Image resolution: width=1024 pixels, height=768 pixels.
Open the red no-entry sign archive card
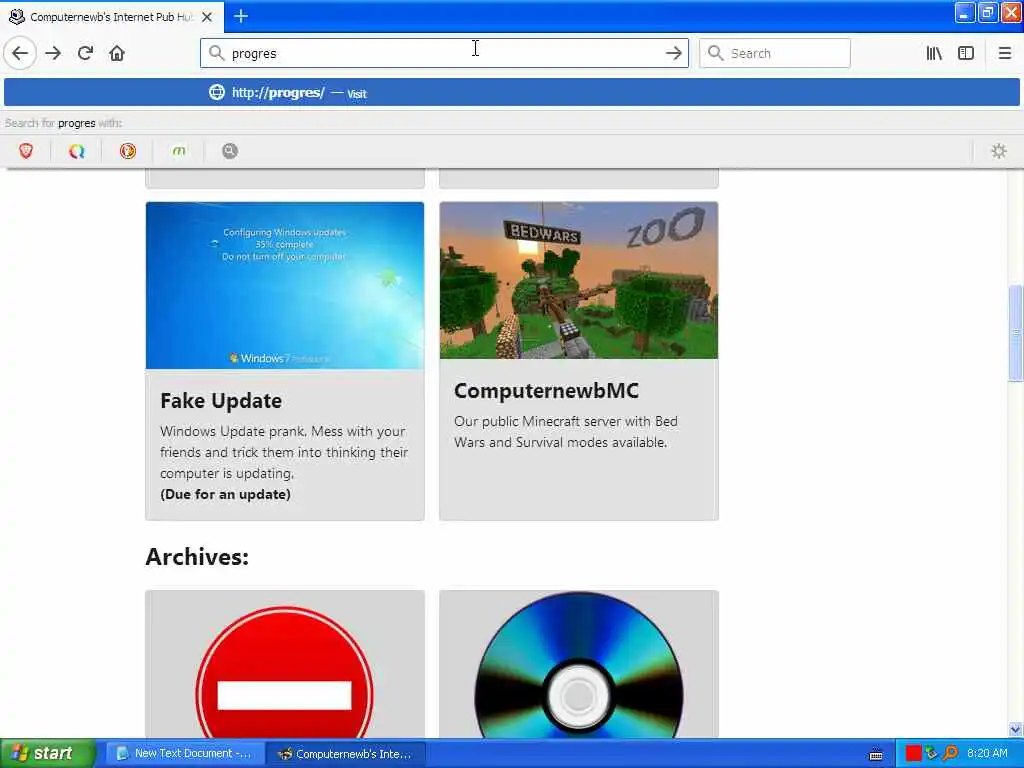[x=285, y=665]
